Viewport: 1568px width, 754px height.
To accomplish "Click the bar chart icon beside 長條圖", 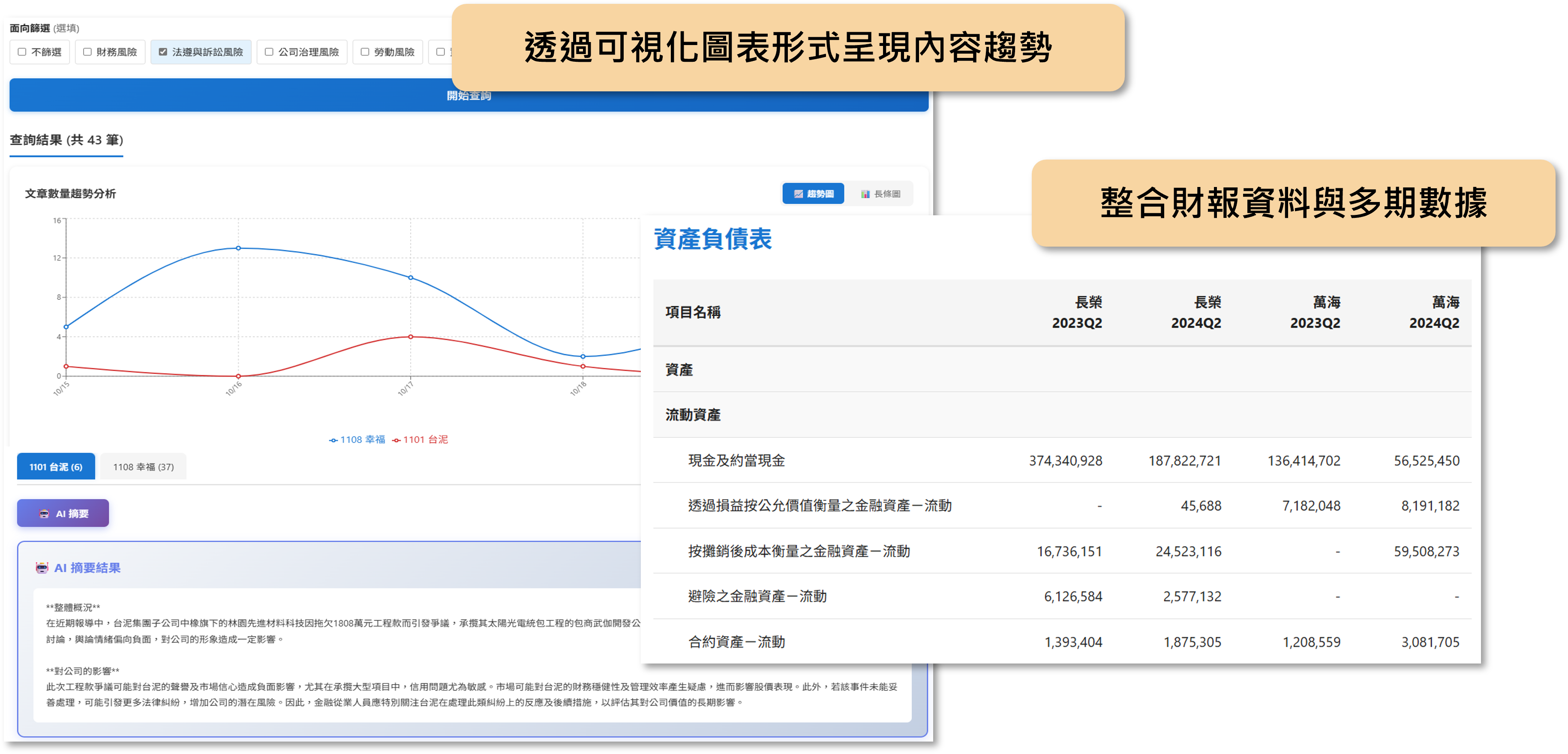I will (x=865, y=194).
